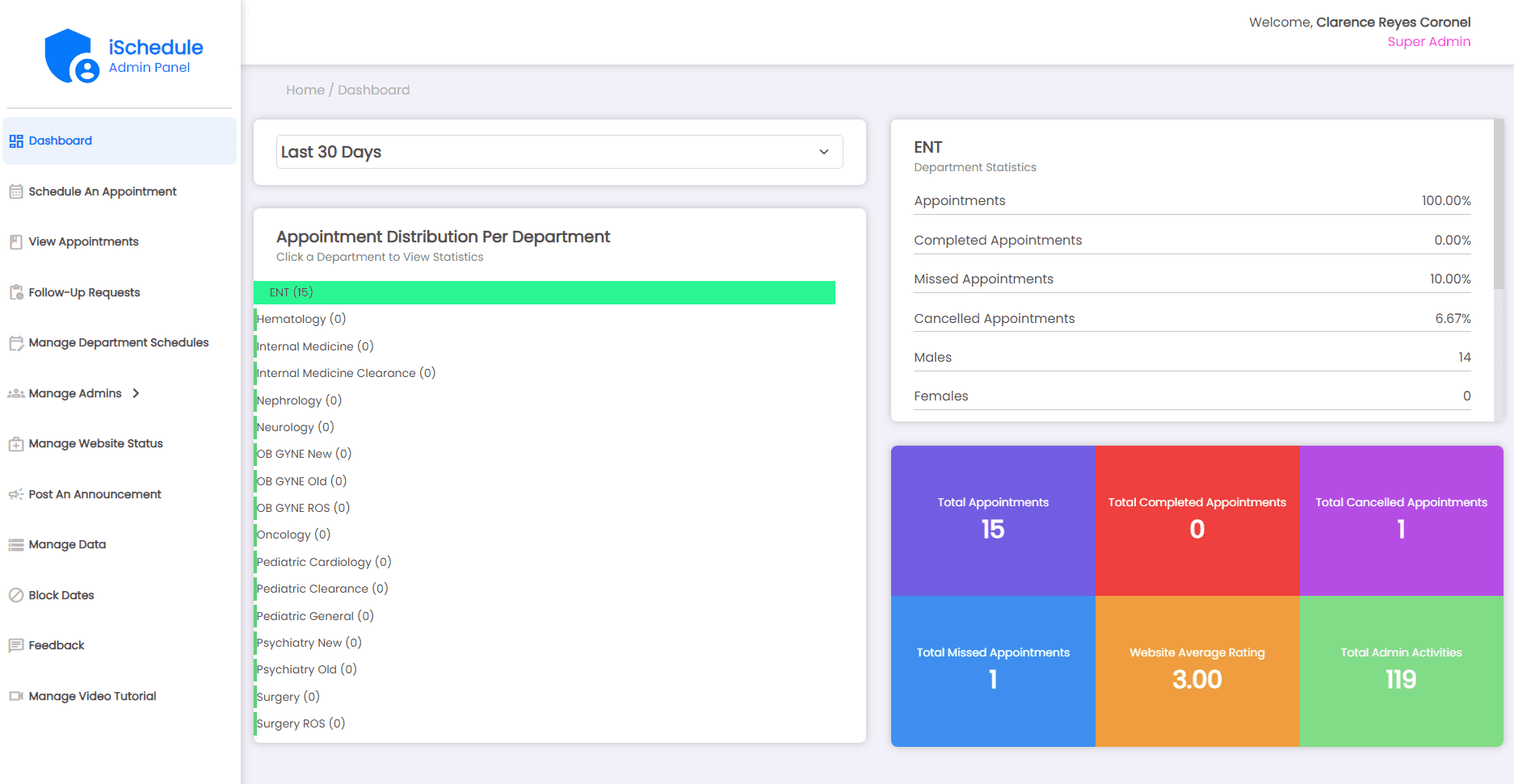This screenshot has width=1514, height=784.
Task: Click the Manage Website Status icon
Action: point(16,444)
